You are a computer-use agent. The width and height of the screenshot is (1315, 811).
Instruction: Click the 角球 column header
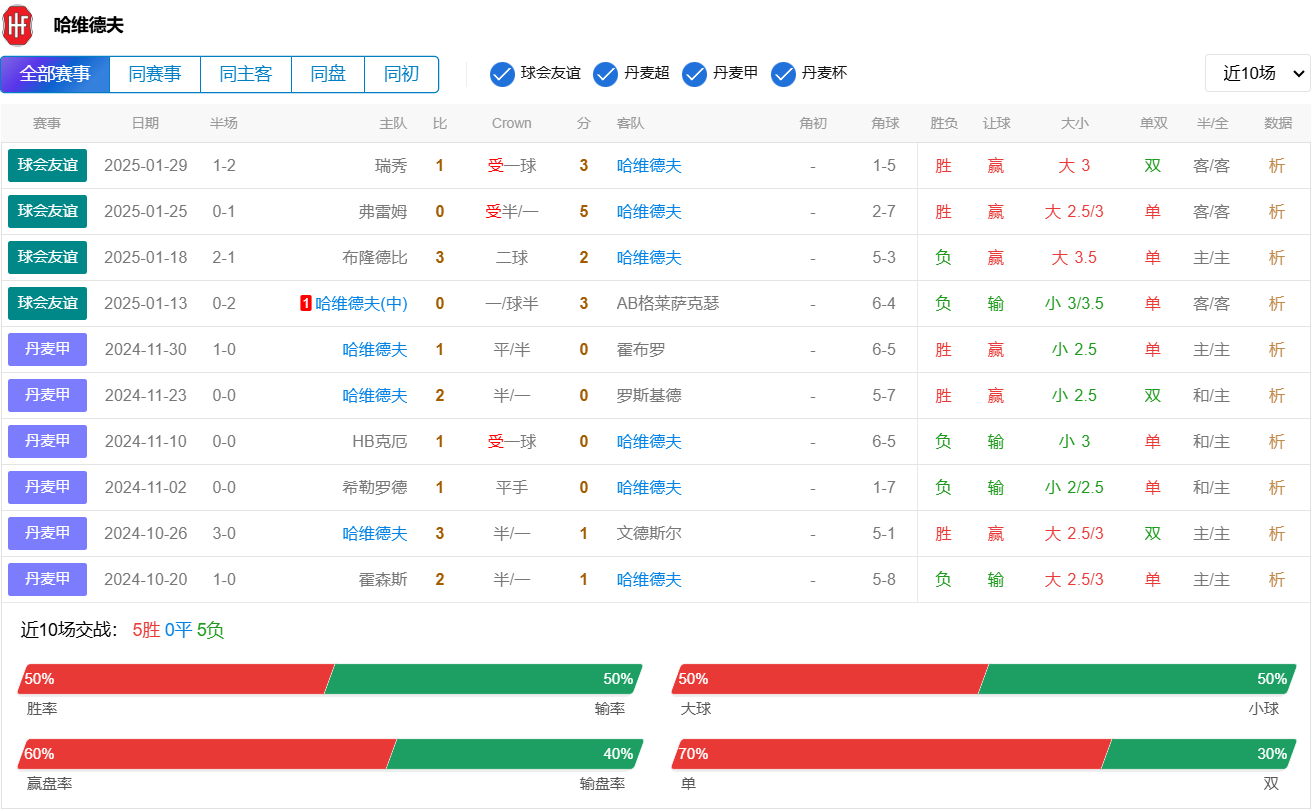885,123
